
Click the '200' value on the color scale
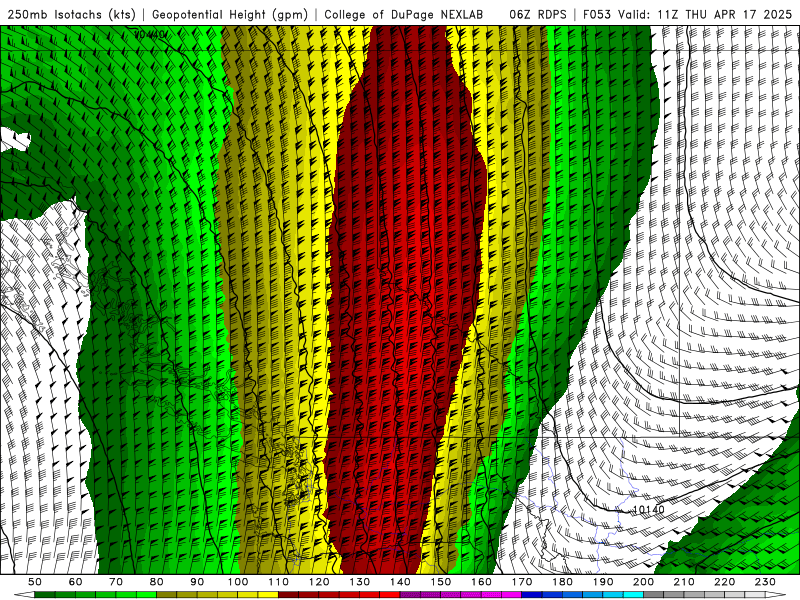pos(644,582)
